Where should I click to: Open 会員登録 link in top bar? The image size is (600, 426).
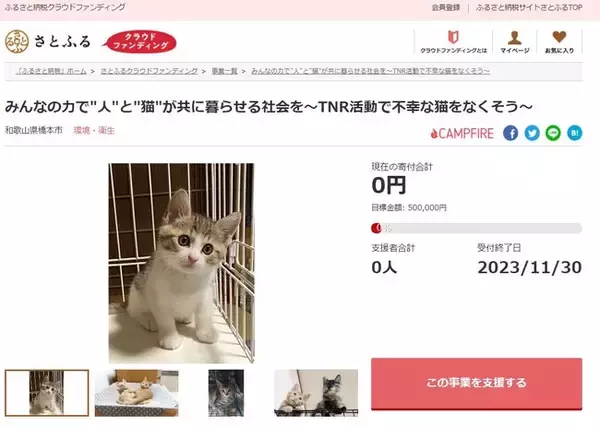click(446, 7)
